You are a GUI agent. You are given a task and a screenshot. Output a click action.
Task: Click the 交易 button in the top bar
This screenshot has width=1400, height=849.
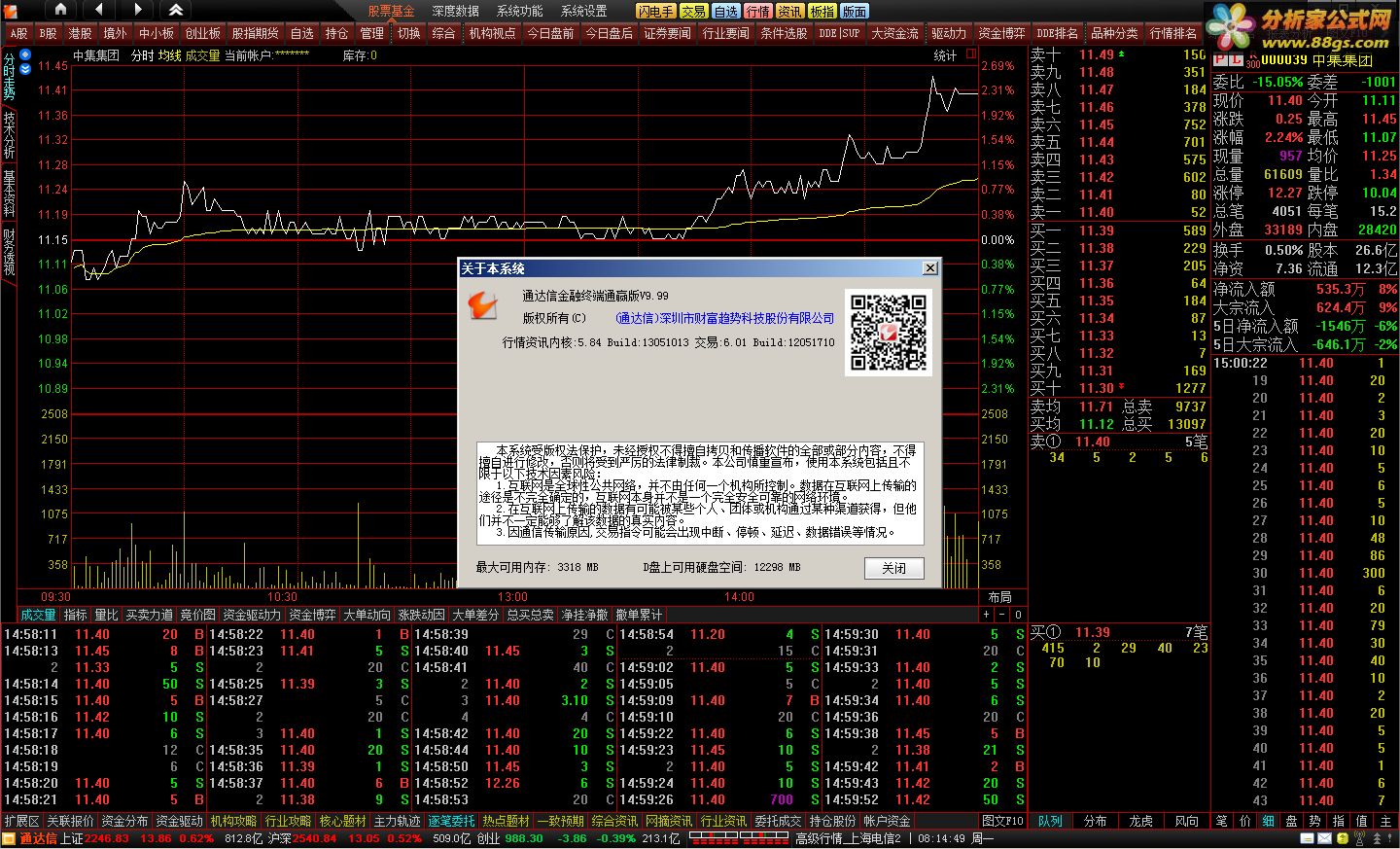[693, 11]
